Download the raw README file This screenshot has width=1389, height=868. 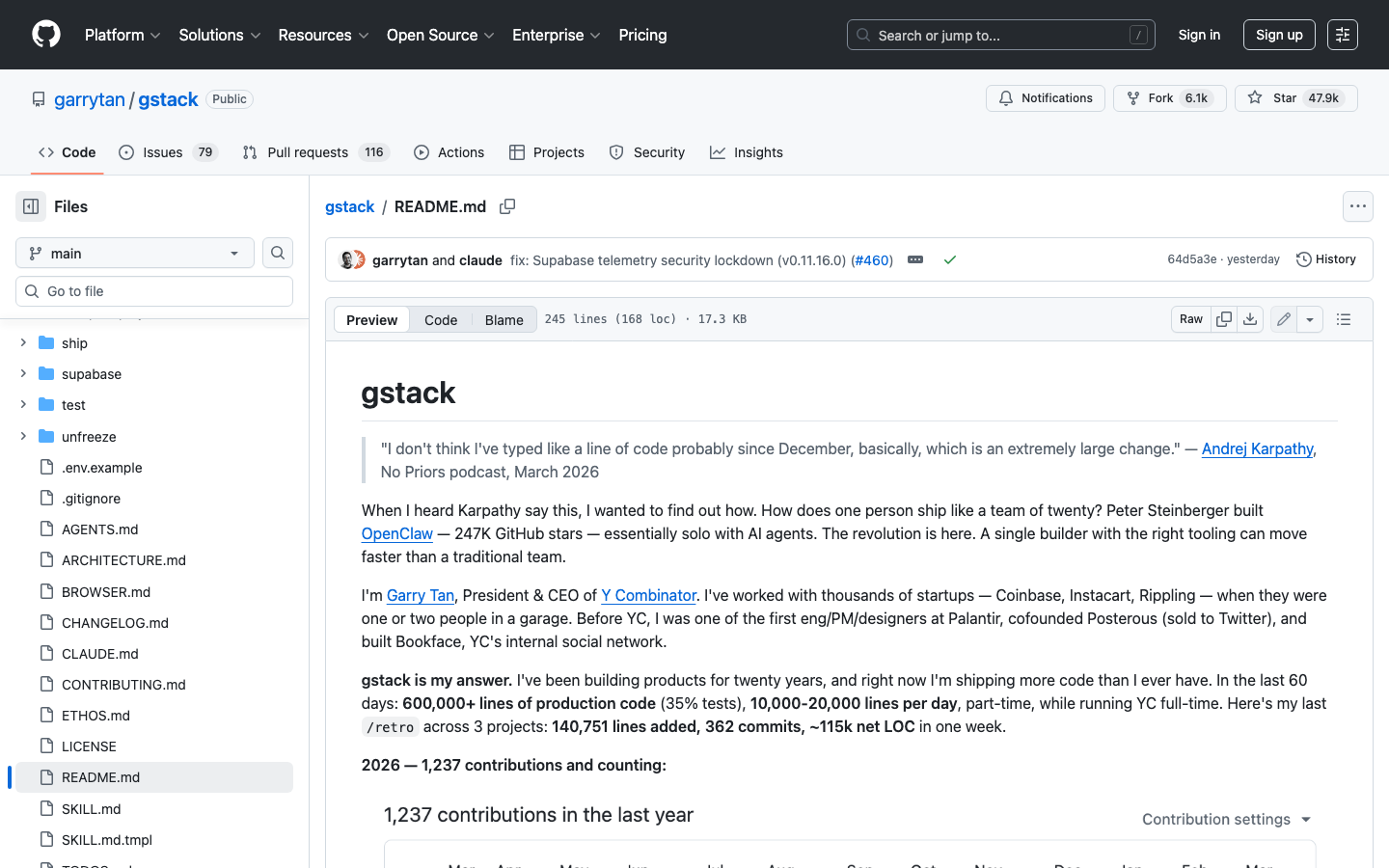point(1250,319)
